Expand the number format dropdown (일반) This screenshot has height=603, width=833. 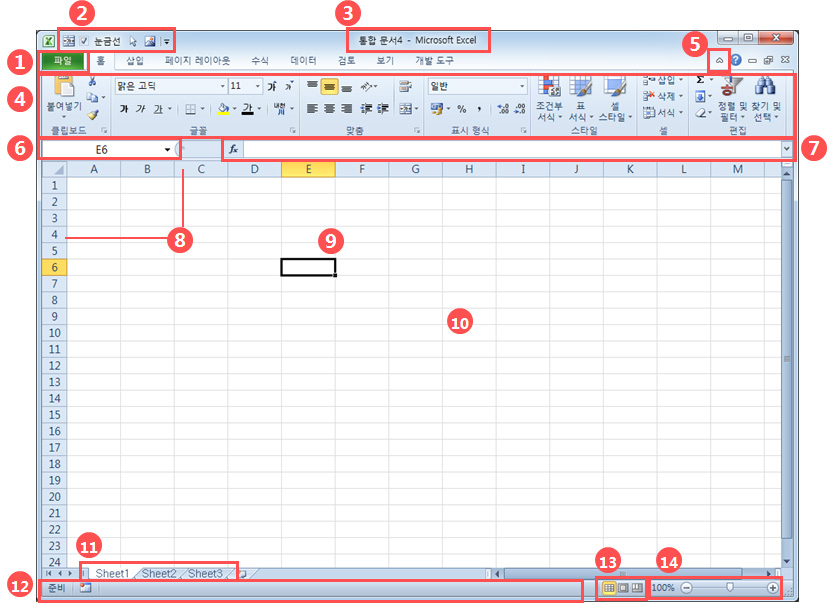[522, 86]
